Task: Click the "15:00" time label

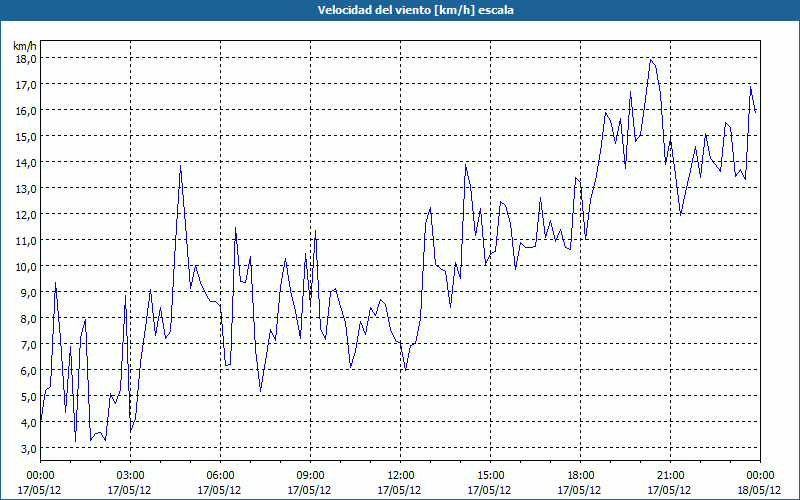Action: (490, 476)
